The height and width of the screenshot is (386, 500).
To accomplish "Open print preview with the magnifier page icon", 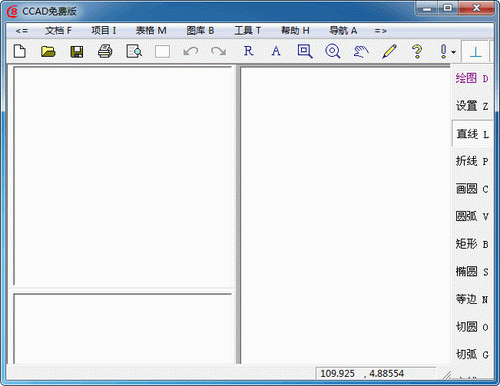I will pos(134,51).
